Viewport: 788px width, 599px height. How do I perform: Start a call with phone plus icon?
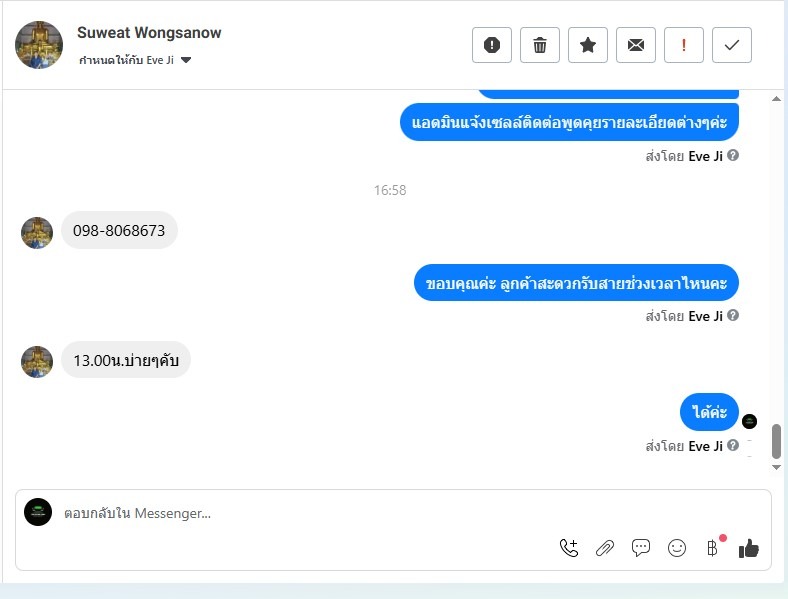point(569,548)
